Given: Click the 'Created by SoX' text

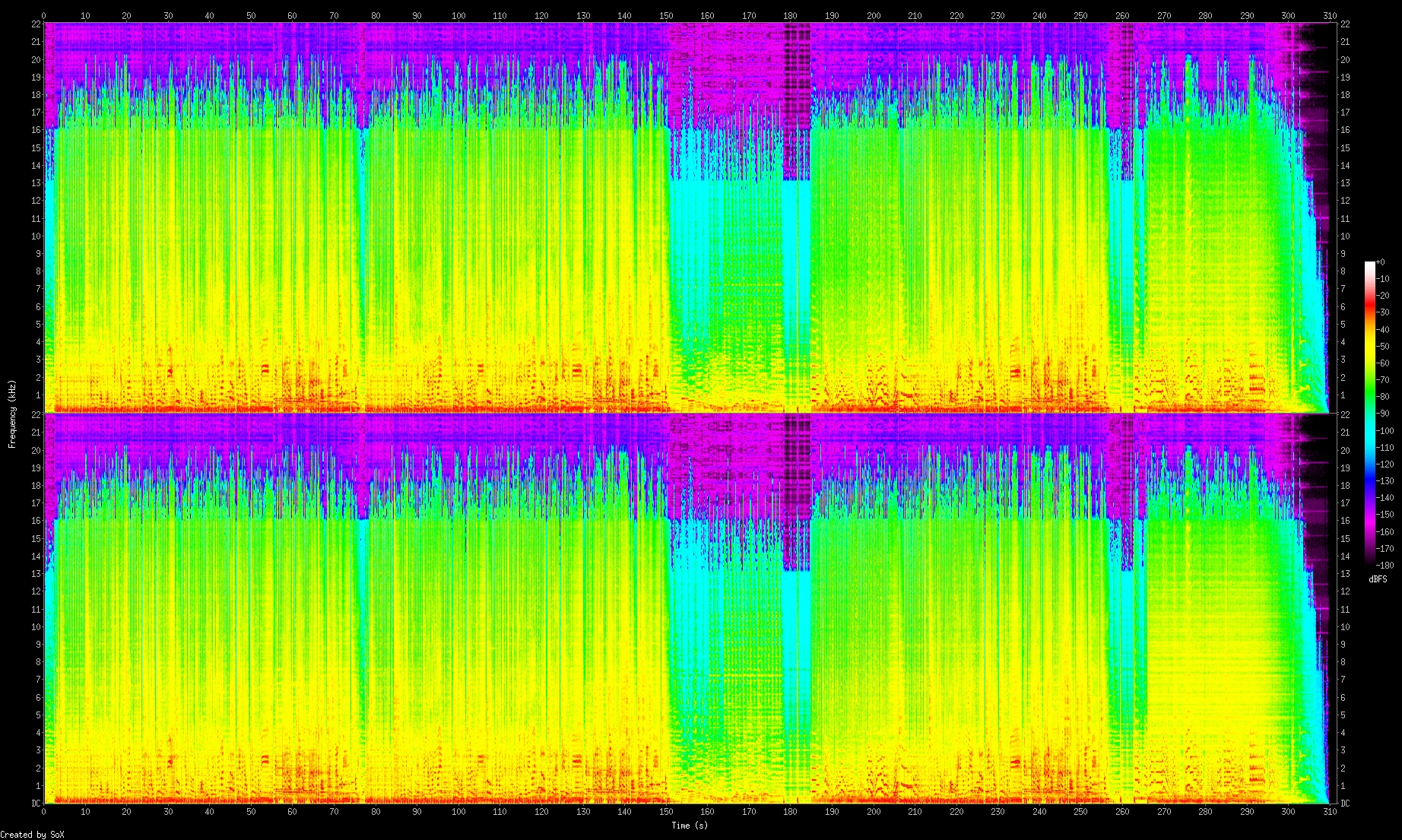Looking at the screenshot, I should click(x=32, y=835).
